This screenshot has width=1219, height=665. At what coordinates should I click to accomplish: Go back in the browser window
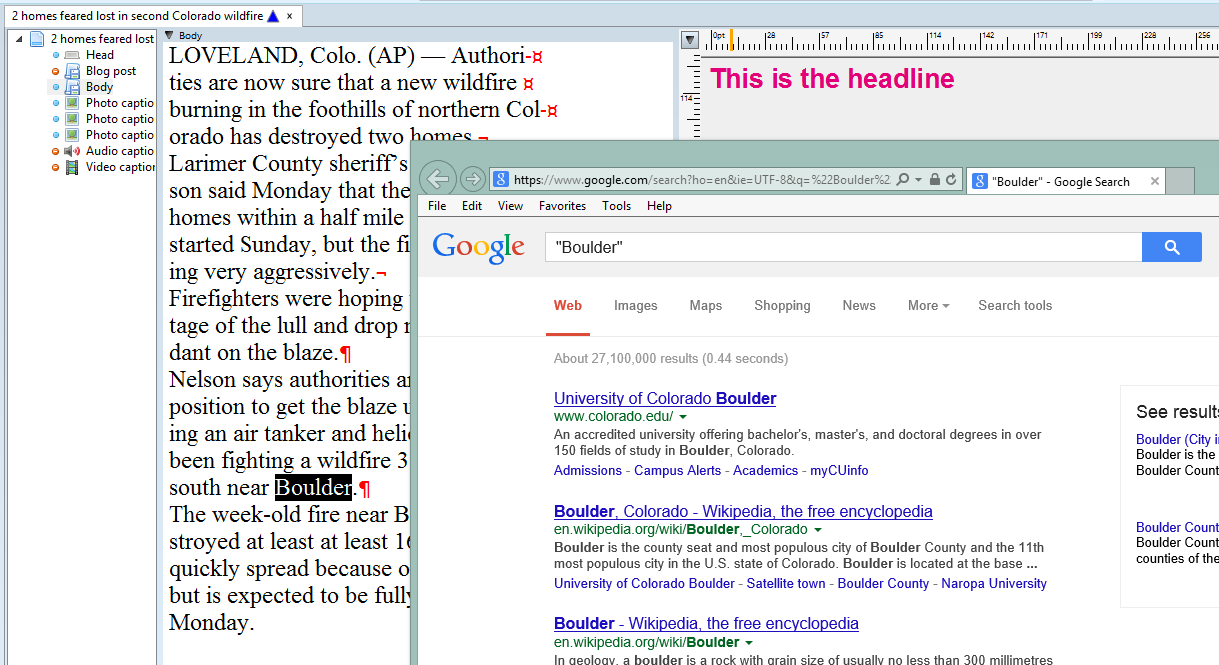(x=438, y=179)
